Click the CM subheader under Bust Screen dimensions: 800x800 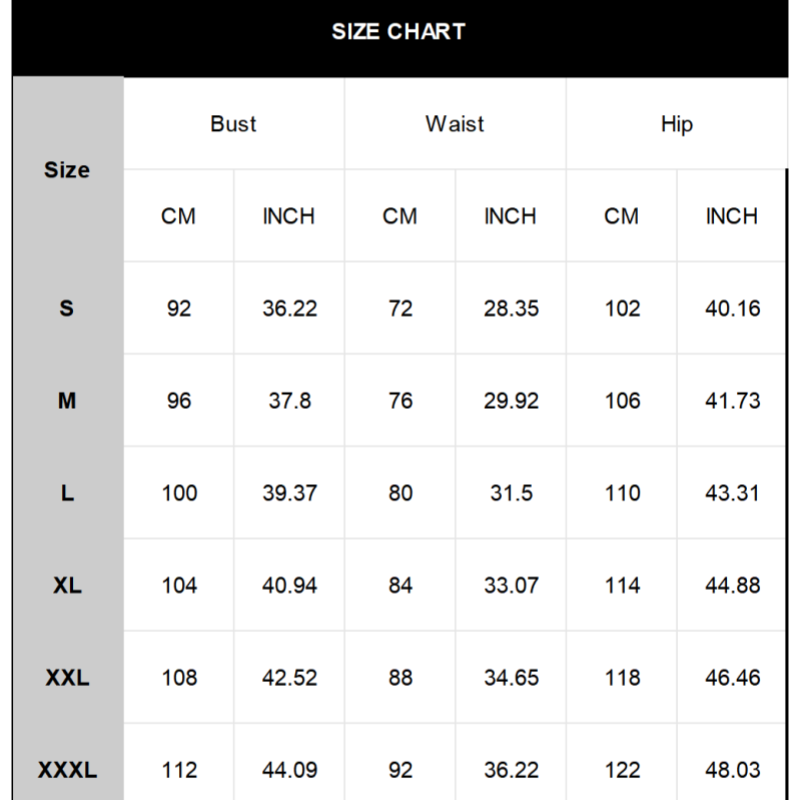coord(179,216)
